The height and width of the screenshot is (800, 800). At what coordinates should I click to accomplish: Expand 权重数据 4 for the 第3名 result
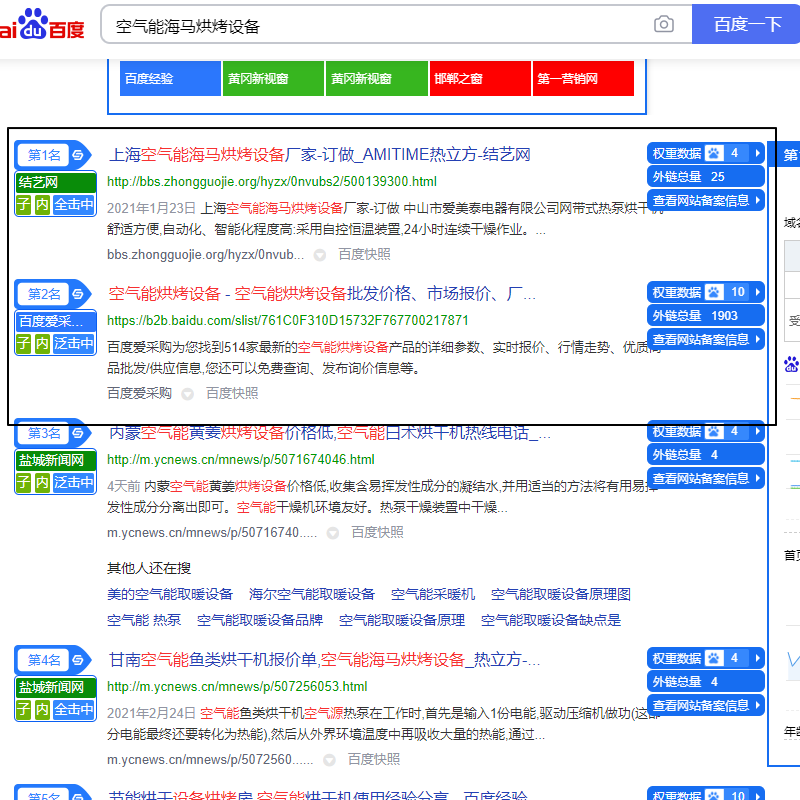coord(705,432)
